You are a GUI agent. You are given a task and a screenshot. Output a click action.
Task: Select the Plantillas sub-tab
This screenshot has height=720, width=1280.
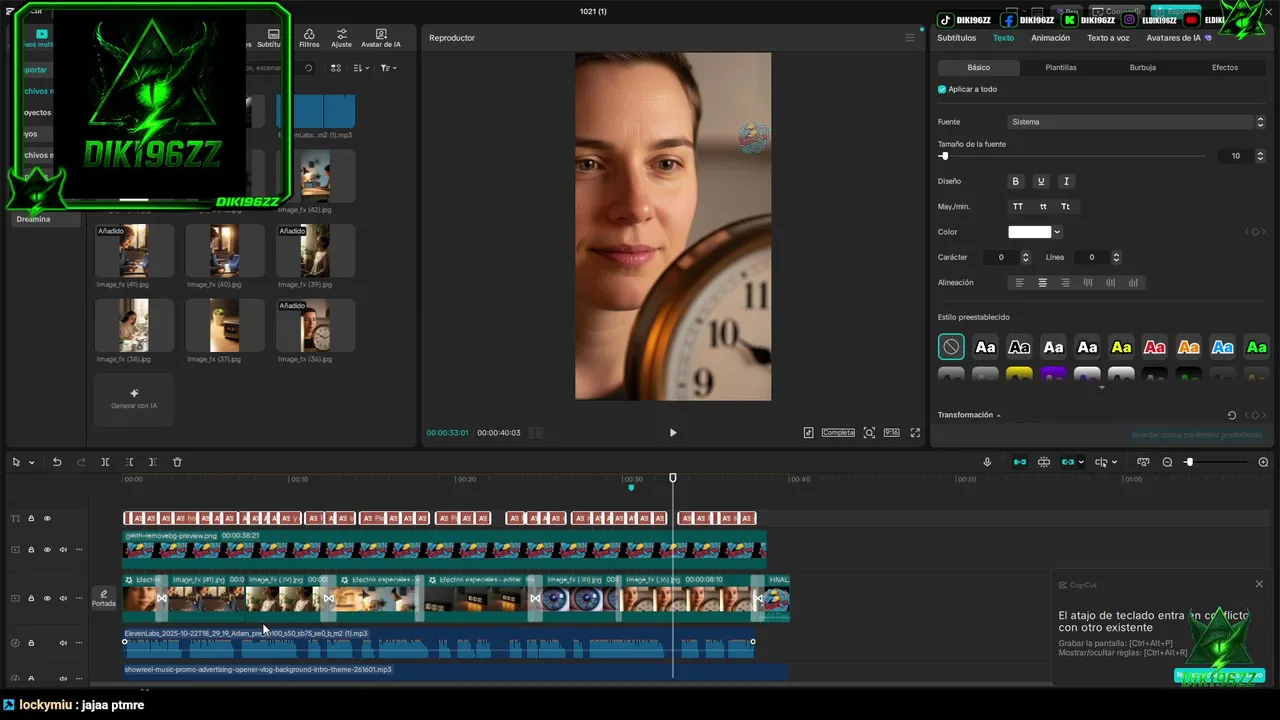[1061, 68]
